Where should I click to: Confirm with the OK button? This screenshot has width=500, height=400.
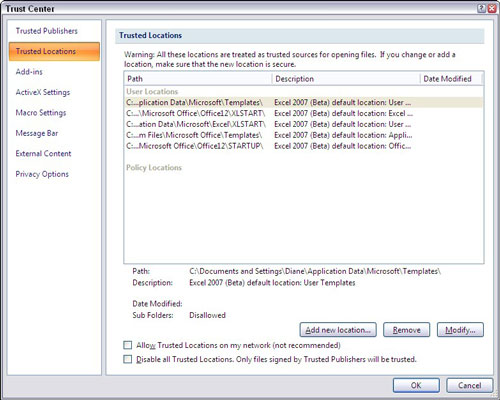coord(416,385)
